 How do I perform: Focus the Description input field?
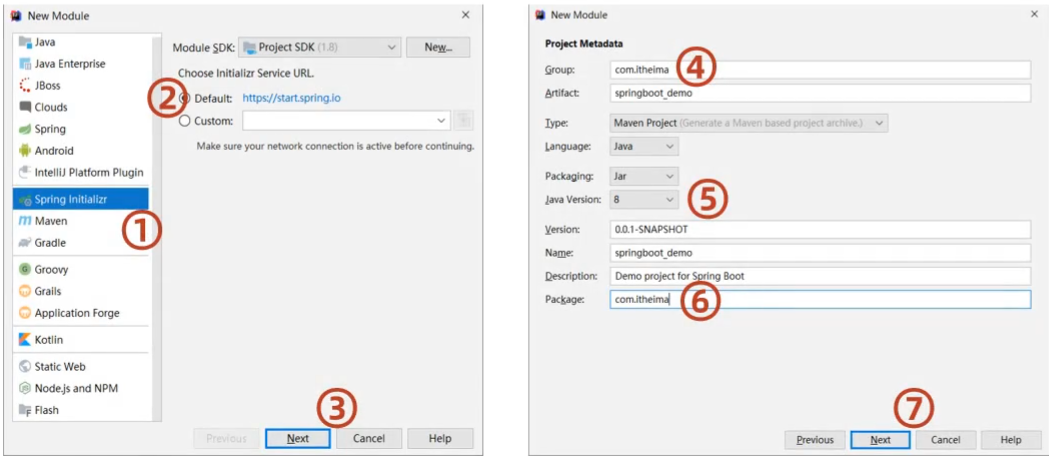pyautogui.click(x=820, y=275)
